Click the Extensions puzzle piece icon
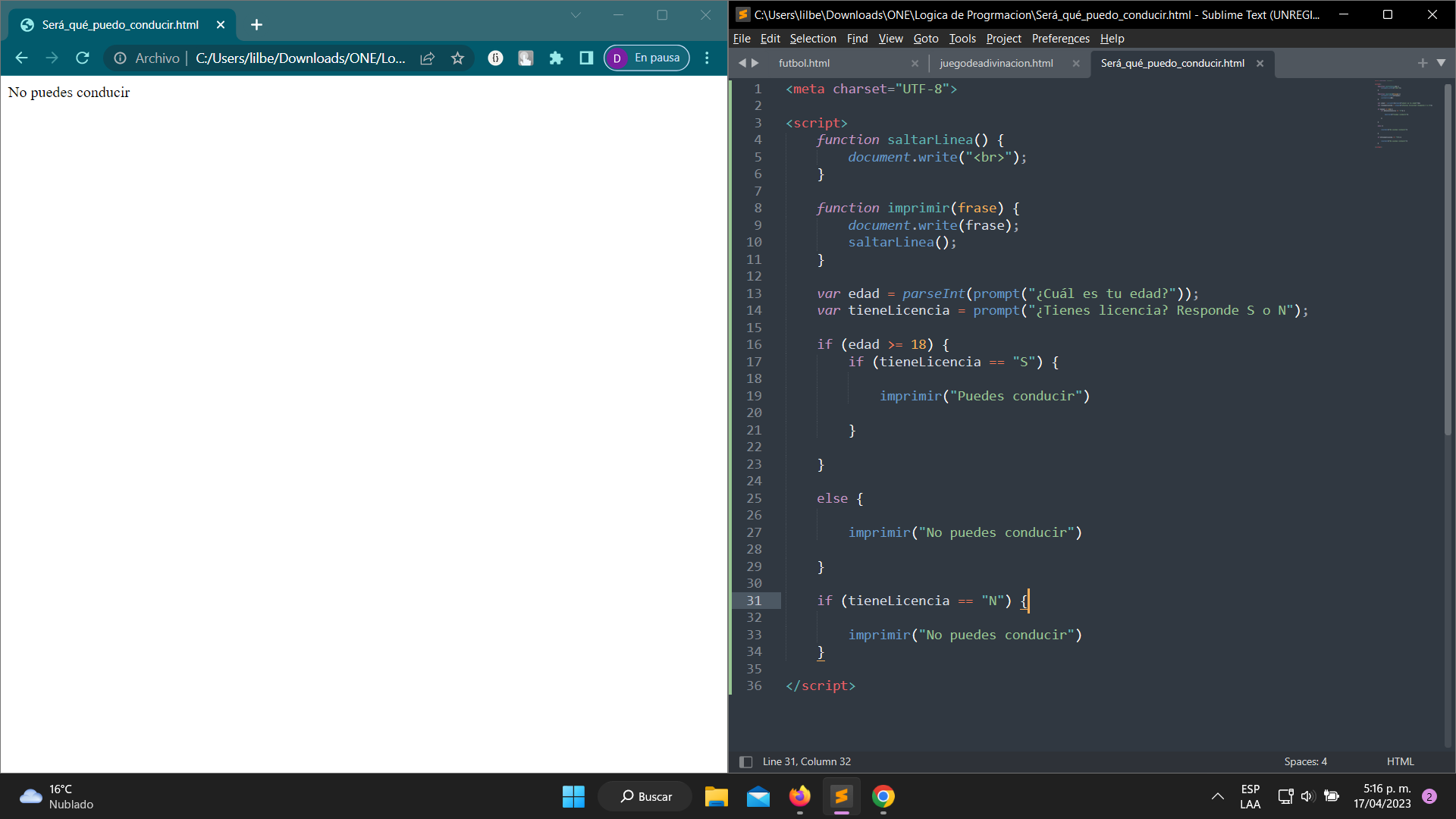1456x819 pixels. (x=557, y=58)
